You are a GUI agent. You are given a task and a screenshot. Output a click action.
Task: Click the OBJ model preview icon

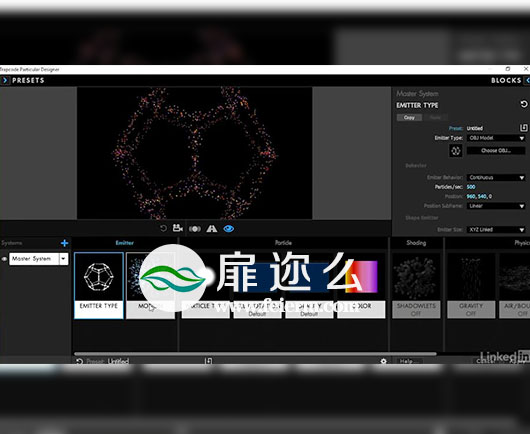click(x=455, y=151)
